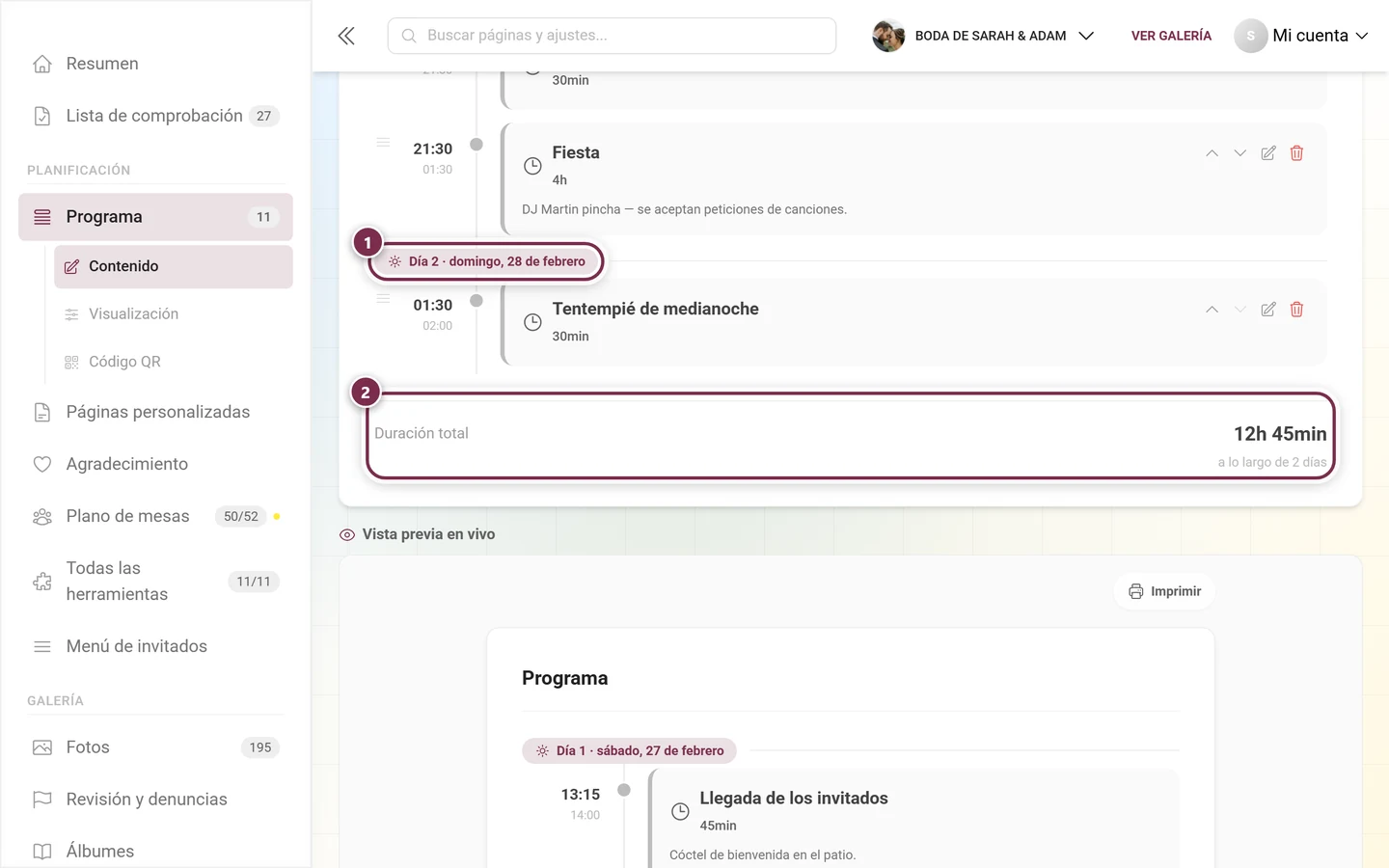Click the Llegada de los invitados preview title
The width and height of the screenshot is (1389, 868).
click(x=794, y=799)
